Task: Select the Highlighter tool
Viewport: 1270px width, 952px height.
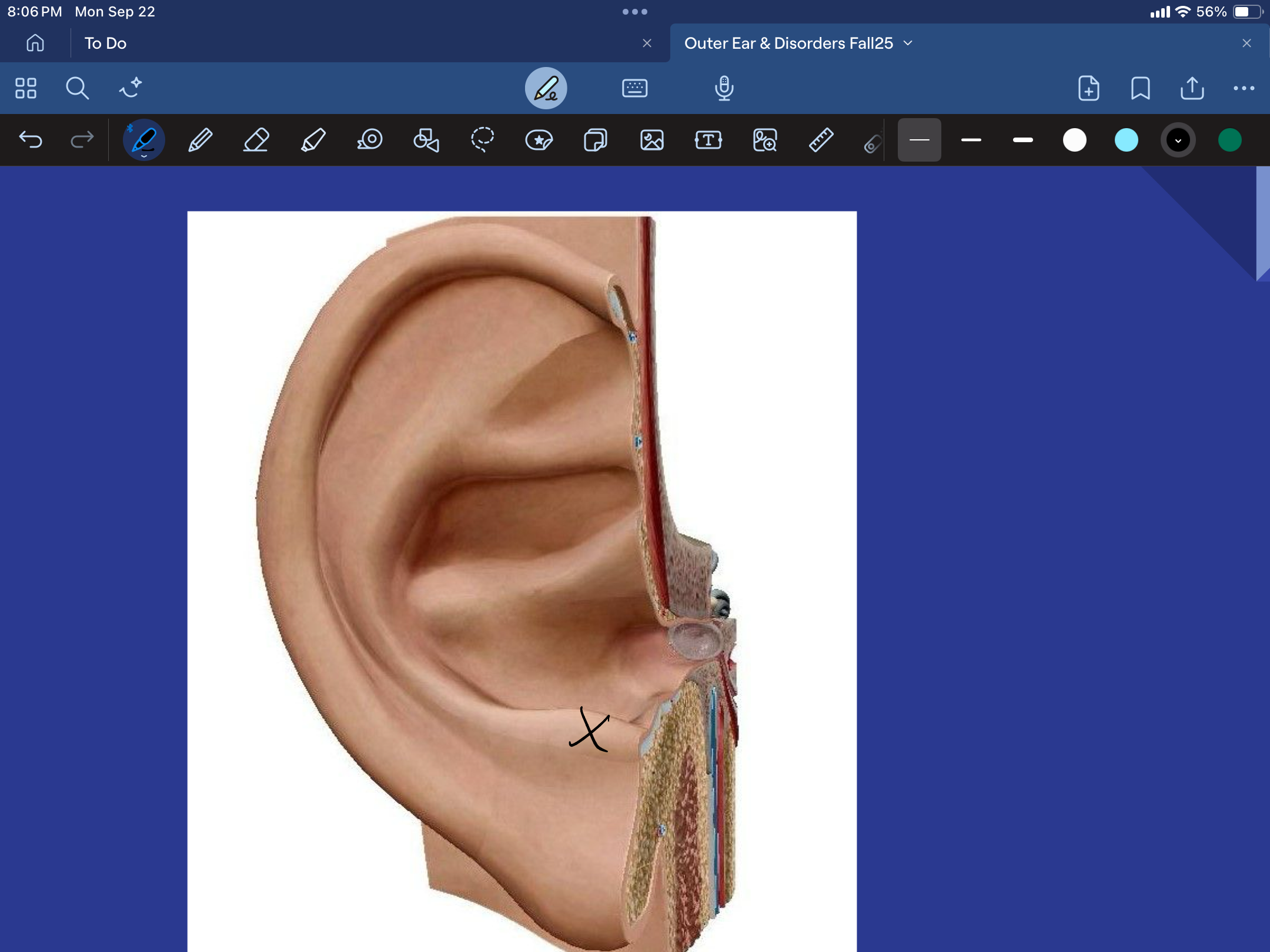Action: pyautogui.click(x=313, y=140)
